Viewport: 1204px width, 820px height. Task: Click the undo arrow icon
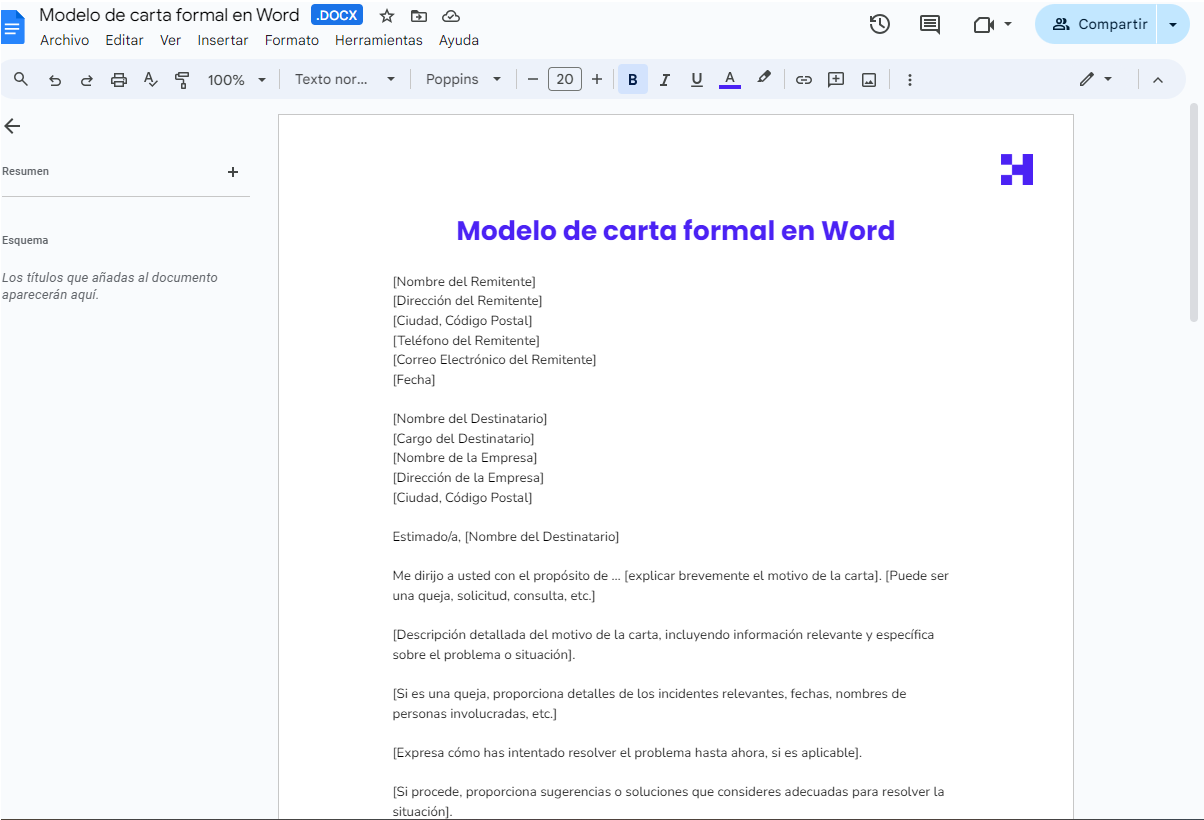click(x=55, y=80)
